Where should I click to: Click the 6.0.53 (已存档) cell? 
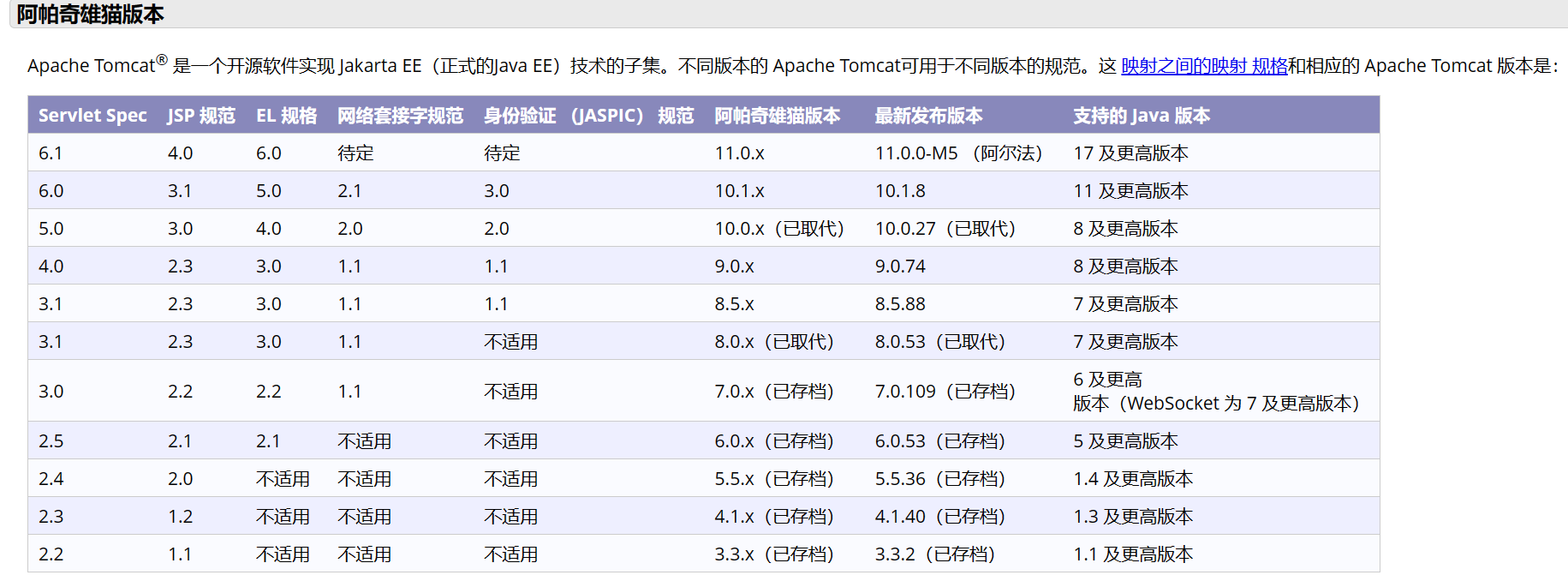(x=939, y=441)
